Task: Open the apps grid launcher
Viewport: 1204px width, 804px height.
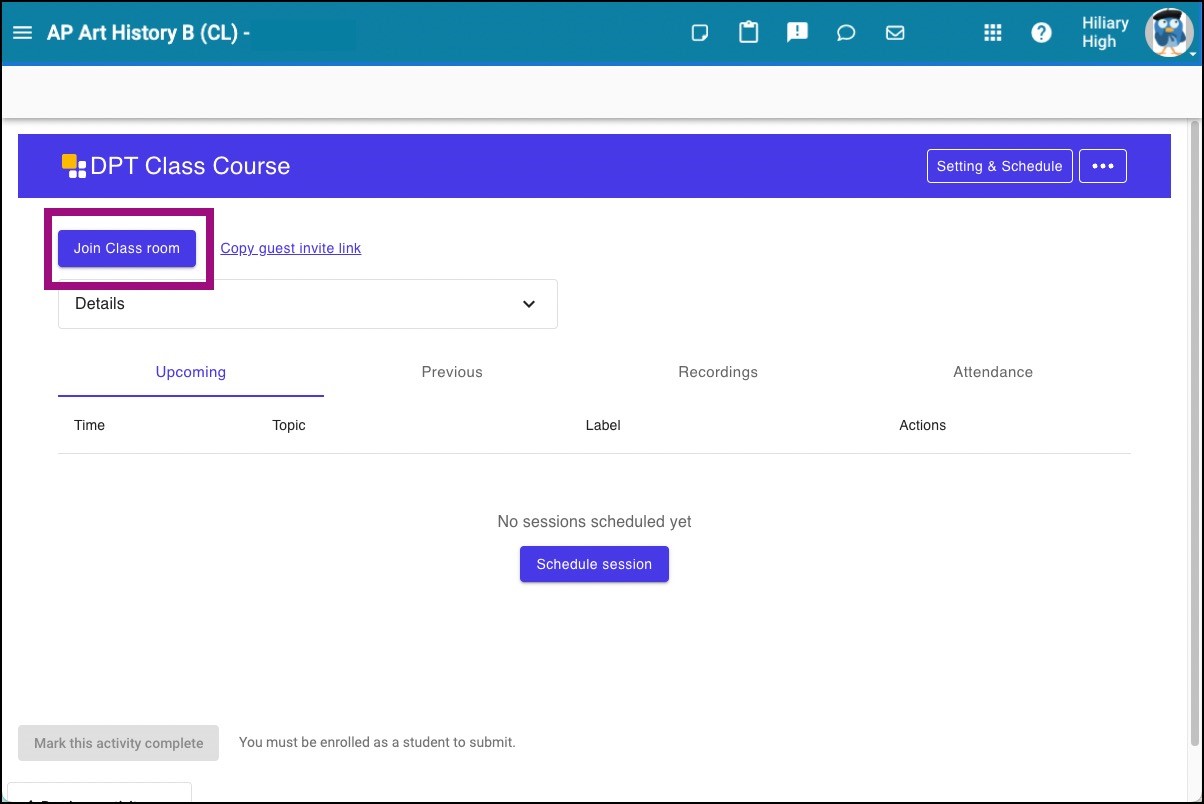Action: 992,32
